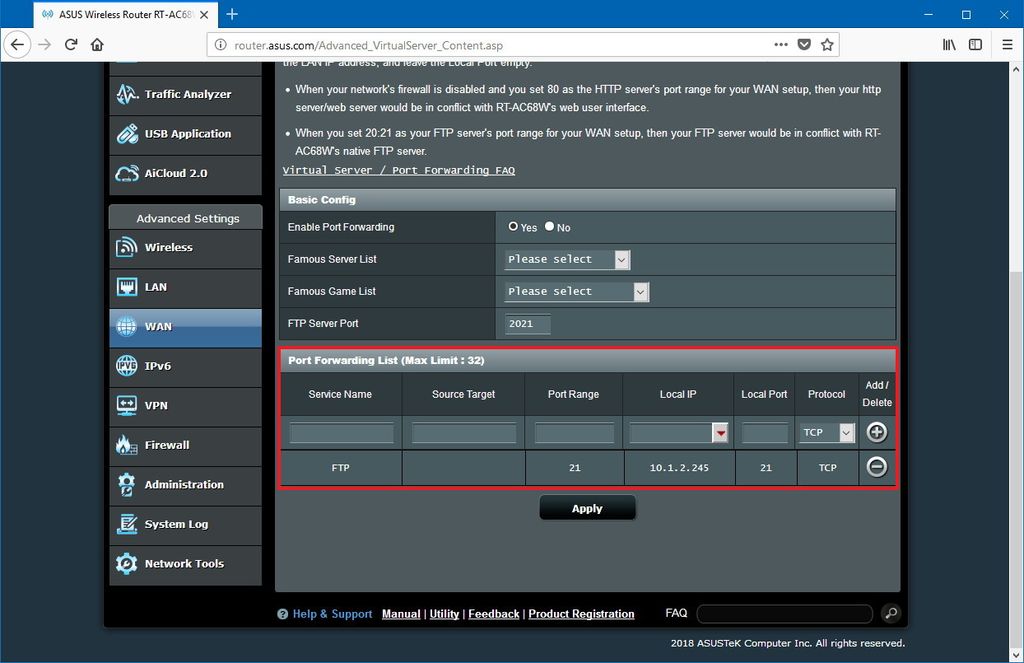Open the AiCloud 2.0 cloud icon
The width and height of the screenshot is (1024, 663).
(x=127, y=174)
